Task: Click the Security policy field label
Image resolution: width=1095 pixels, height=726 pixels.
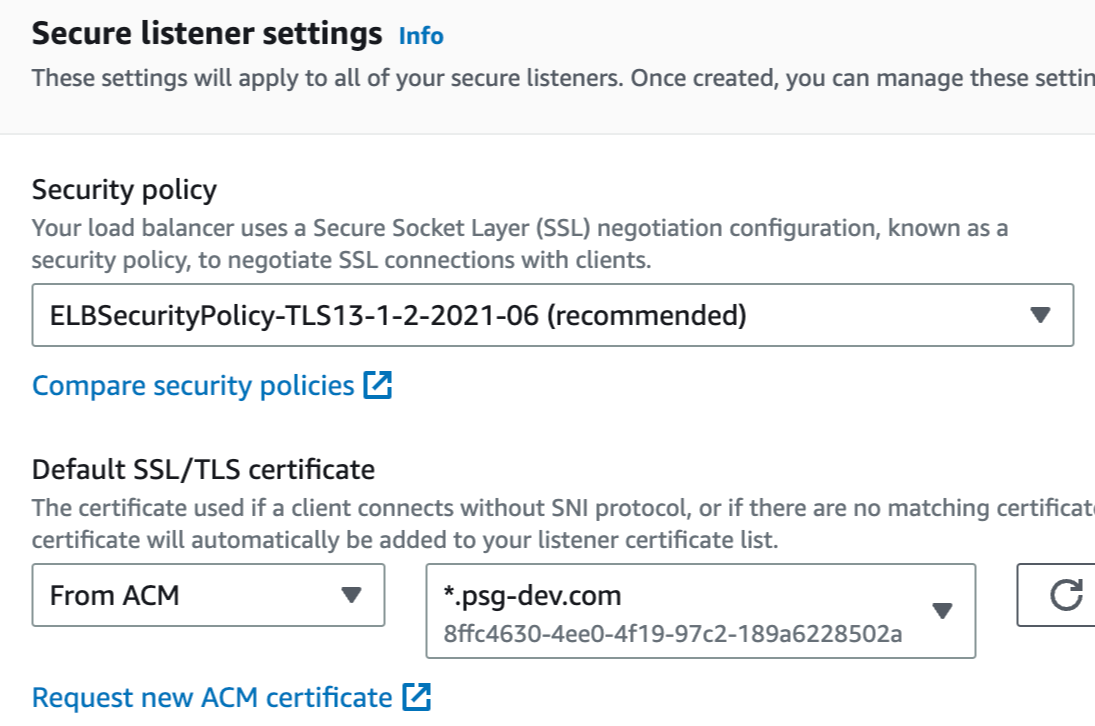Action: click(x=124, y=189)
